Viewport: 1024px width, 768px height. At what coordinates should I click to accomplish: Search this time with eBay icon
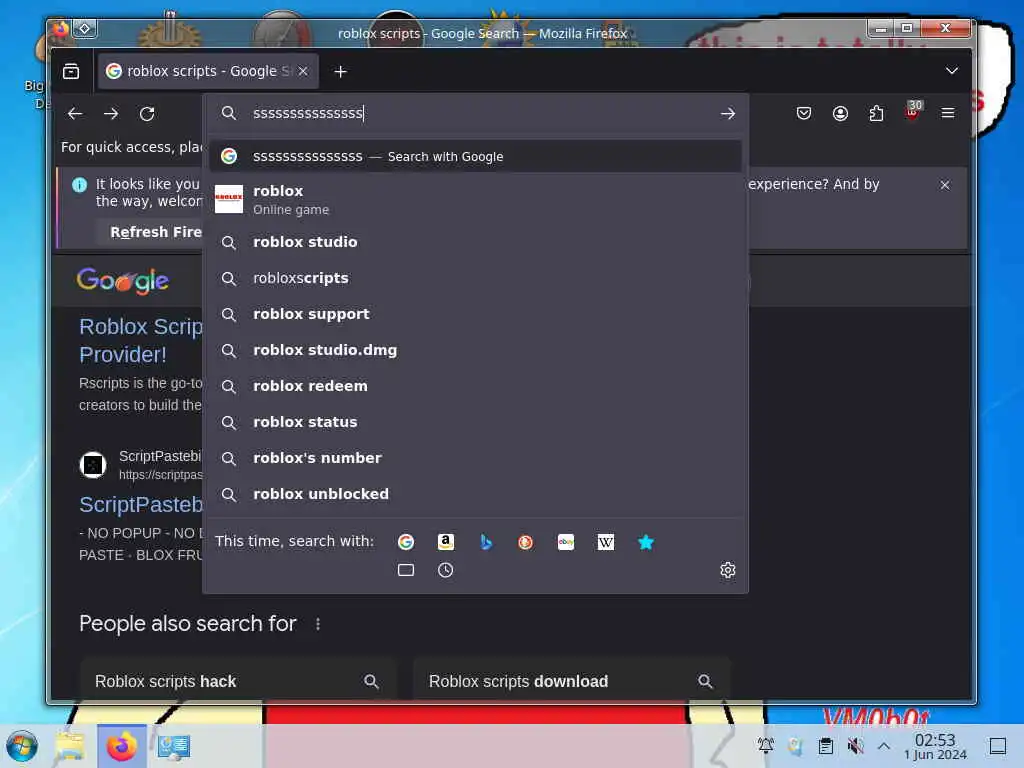566,542
